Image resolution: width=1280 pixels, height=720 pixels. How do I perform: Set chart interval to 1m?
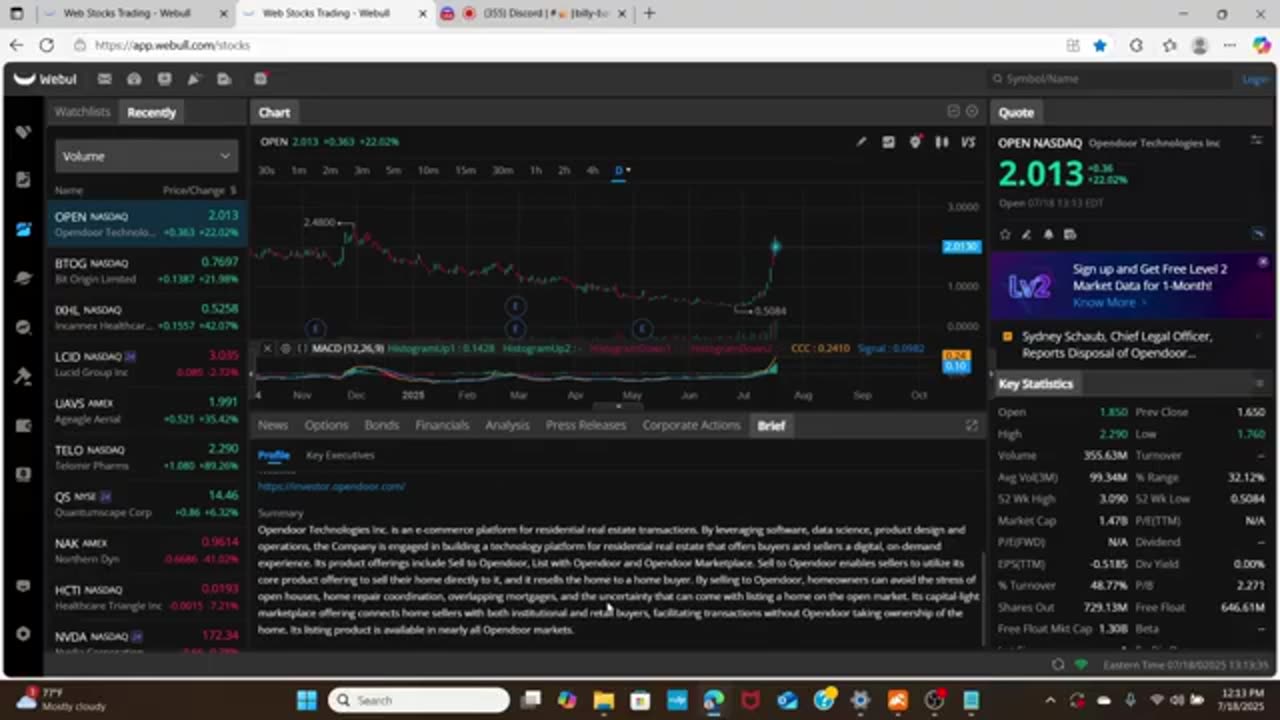click(298, 170)
